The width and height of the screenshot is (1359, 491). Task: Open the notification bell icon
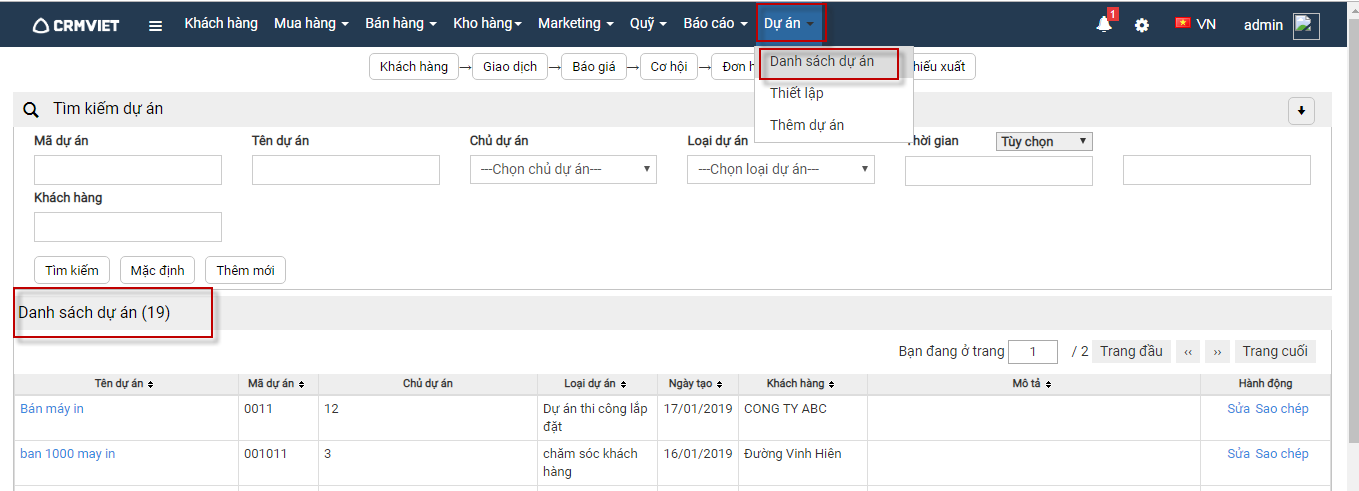(x=1104, y=25)
